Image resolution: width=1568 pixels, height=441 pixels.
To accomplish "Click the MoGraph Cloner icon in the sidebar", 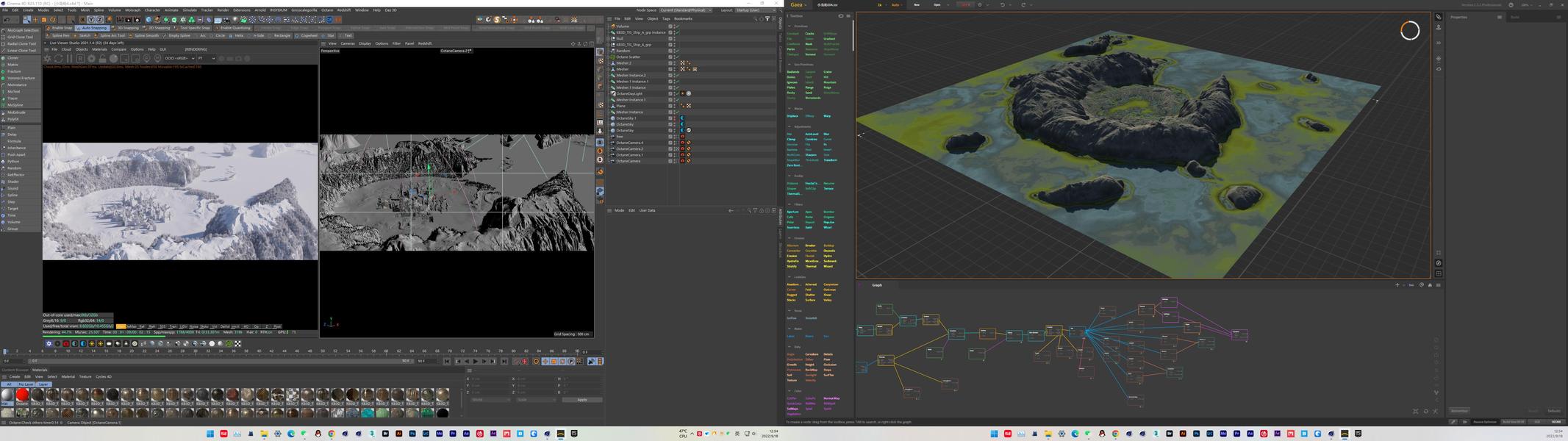I will 4,58.
